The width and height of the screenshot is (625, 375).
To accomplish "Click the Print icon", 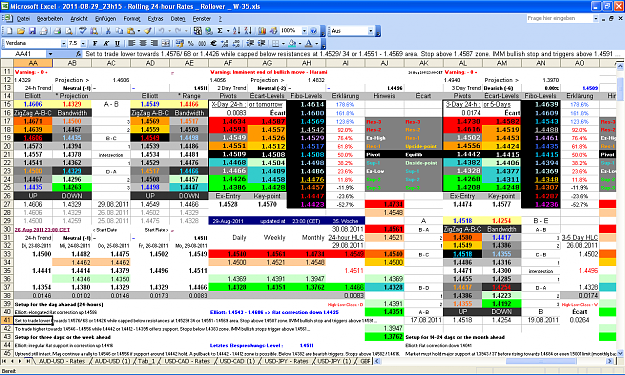I will pos(57,31).
